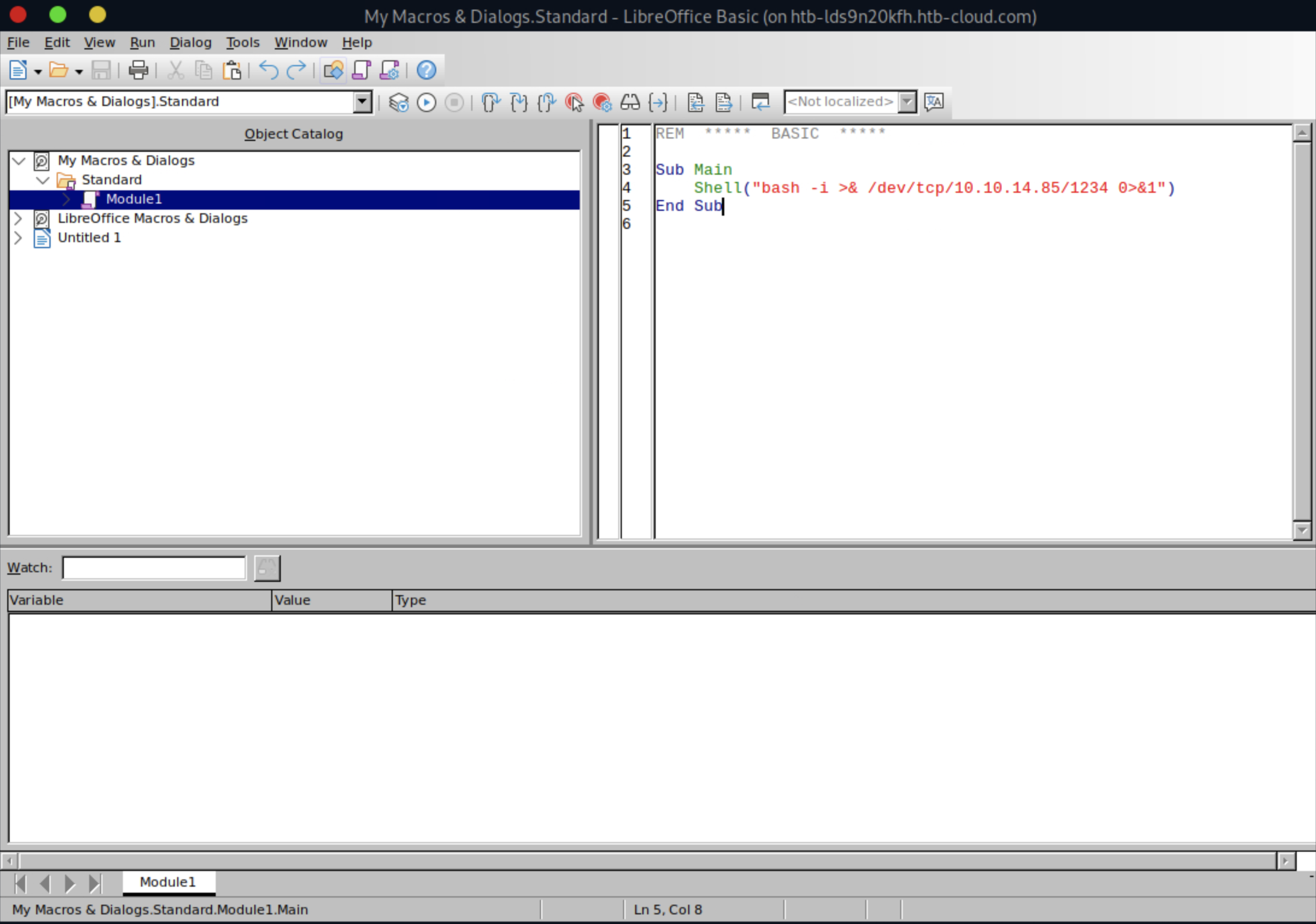The width and height of the screenshot is (1316, 924).
Task: Click the Paste clipboard icon
Action: tap(232, 70)
